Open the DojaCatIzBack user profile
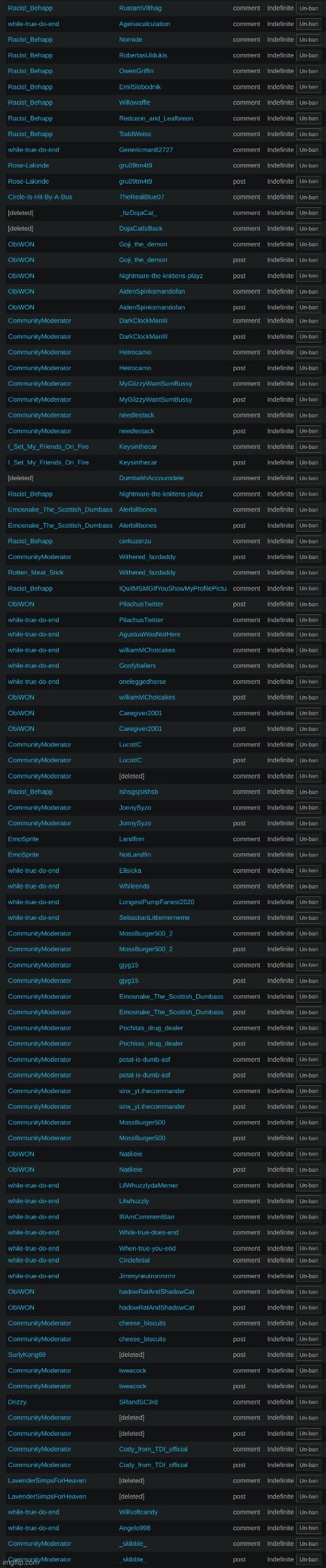This screenshot has width=326, height=1568. [141, 229]
